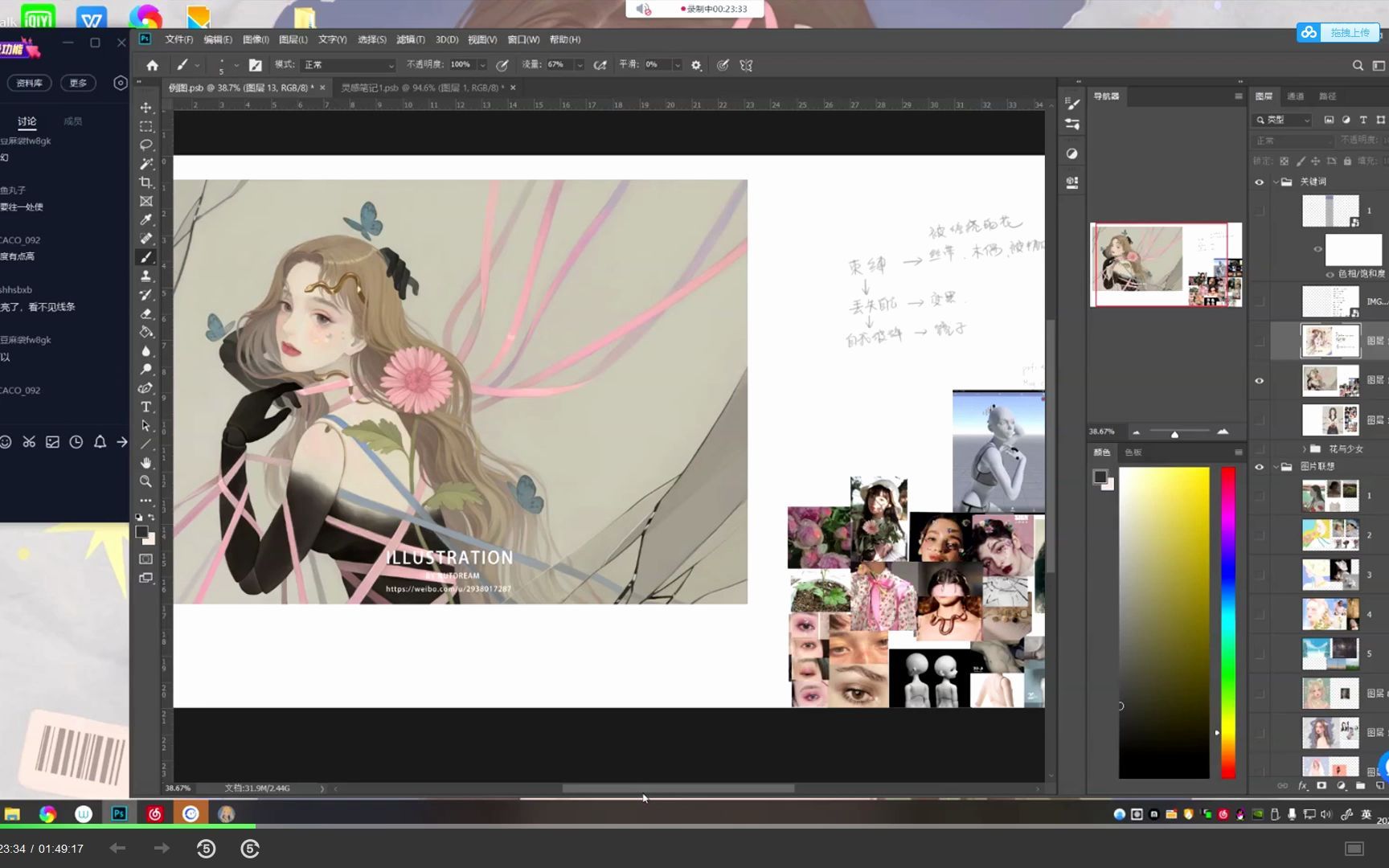1389x868 pixels.
Task: Open the 图像(I) menu
Action: pyautogui.click(x=256, y=39)
